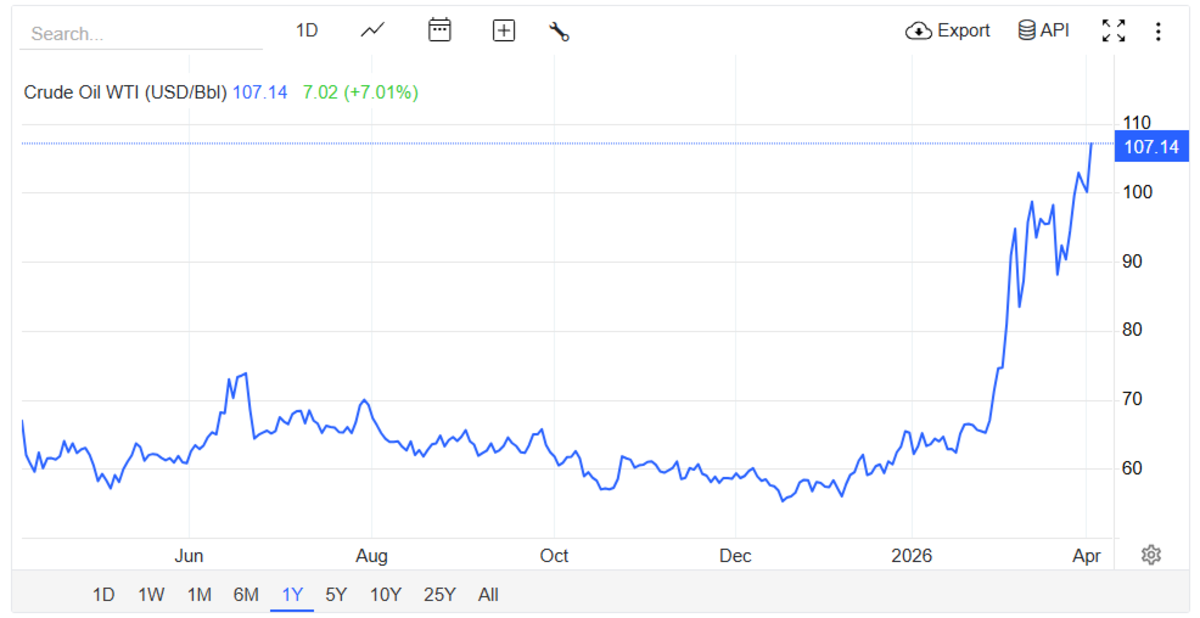This screenshot has height=618, width=1200.
Task: Open the three-dot more options menu
Action: click(1158, 31)
